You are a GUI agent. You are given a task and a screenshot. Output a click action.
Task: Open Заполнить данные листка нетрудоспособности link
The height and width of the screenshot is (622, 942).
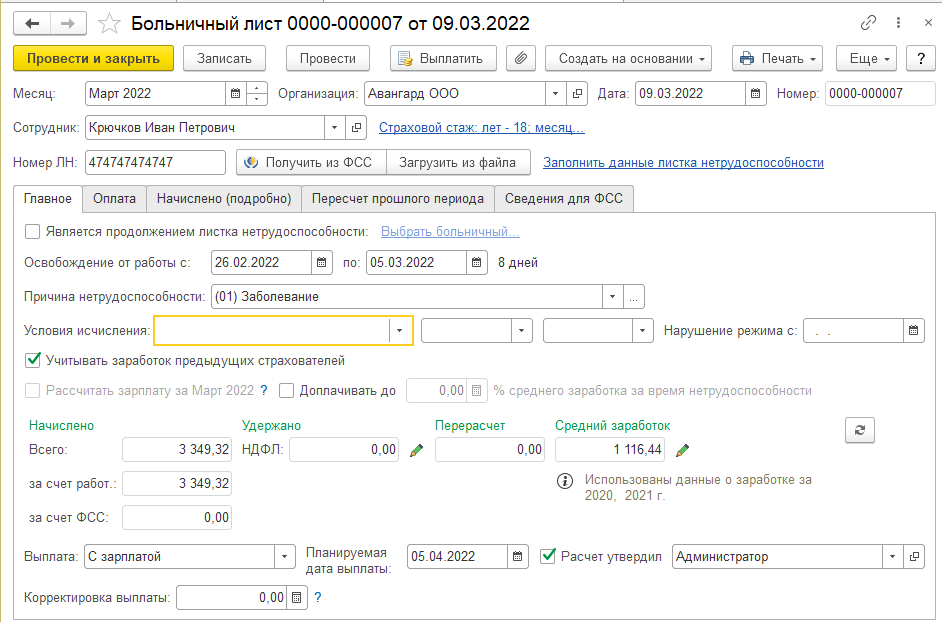(683, 162)
